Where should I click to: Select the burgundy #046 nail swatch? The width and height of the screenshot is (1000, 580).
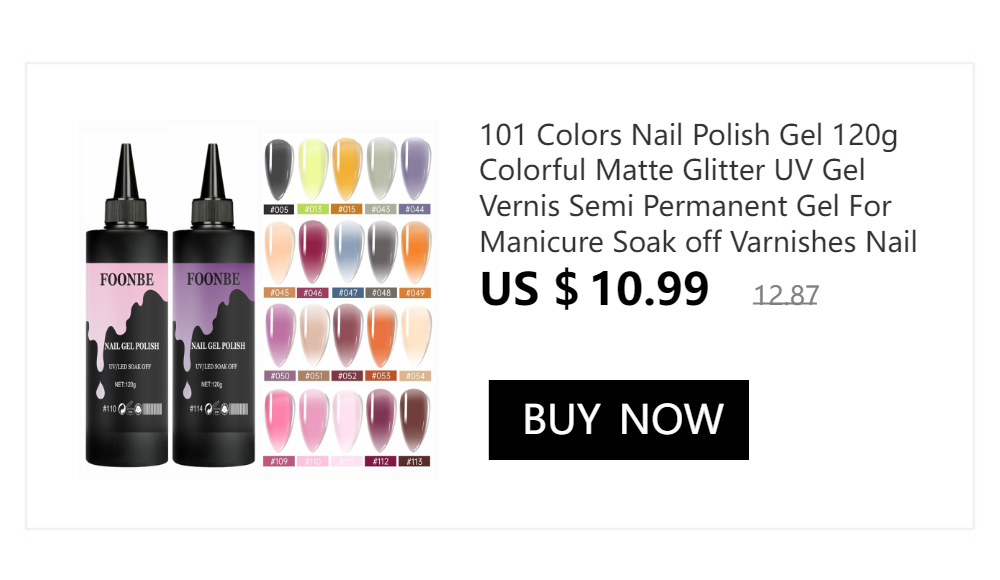[x=313, y=253]
